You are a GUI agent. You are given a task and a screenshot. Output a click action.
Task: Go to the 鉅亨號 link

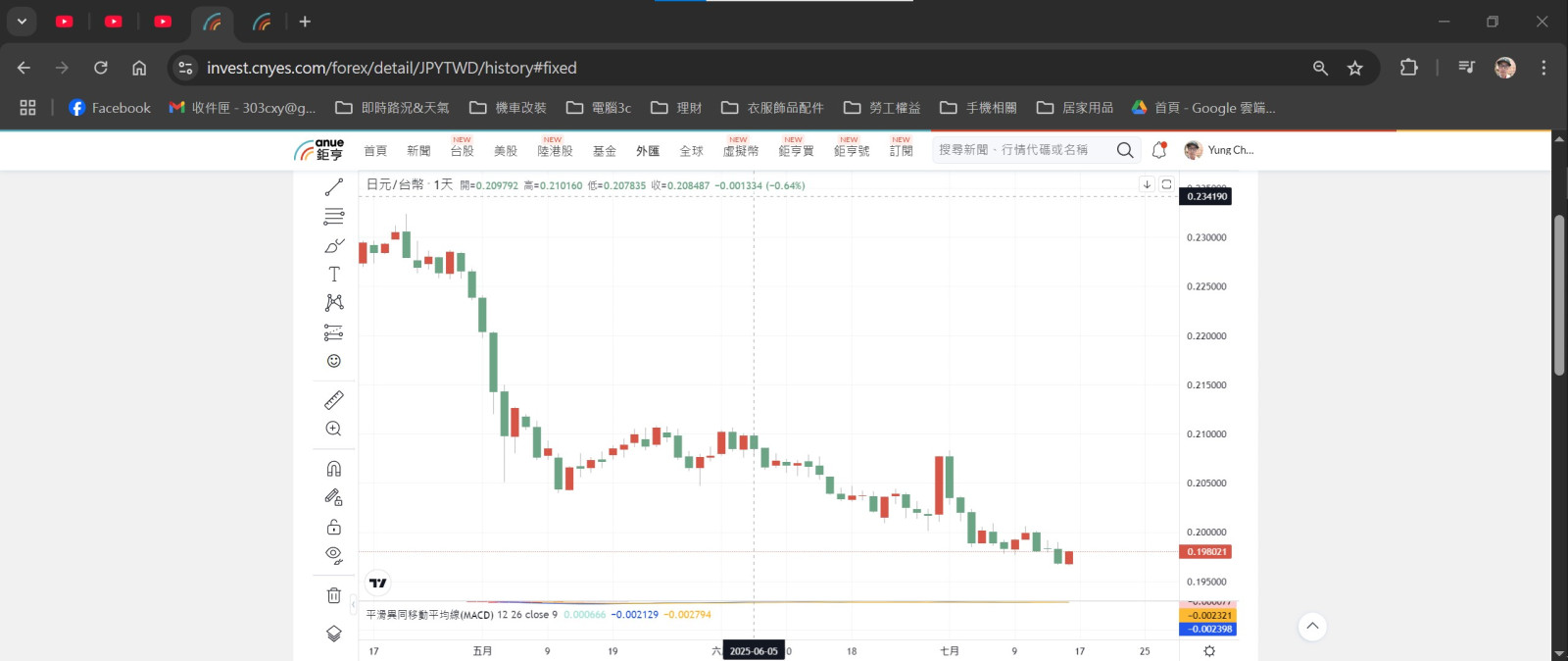click(x=852, y=151)
